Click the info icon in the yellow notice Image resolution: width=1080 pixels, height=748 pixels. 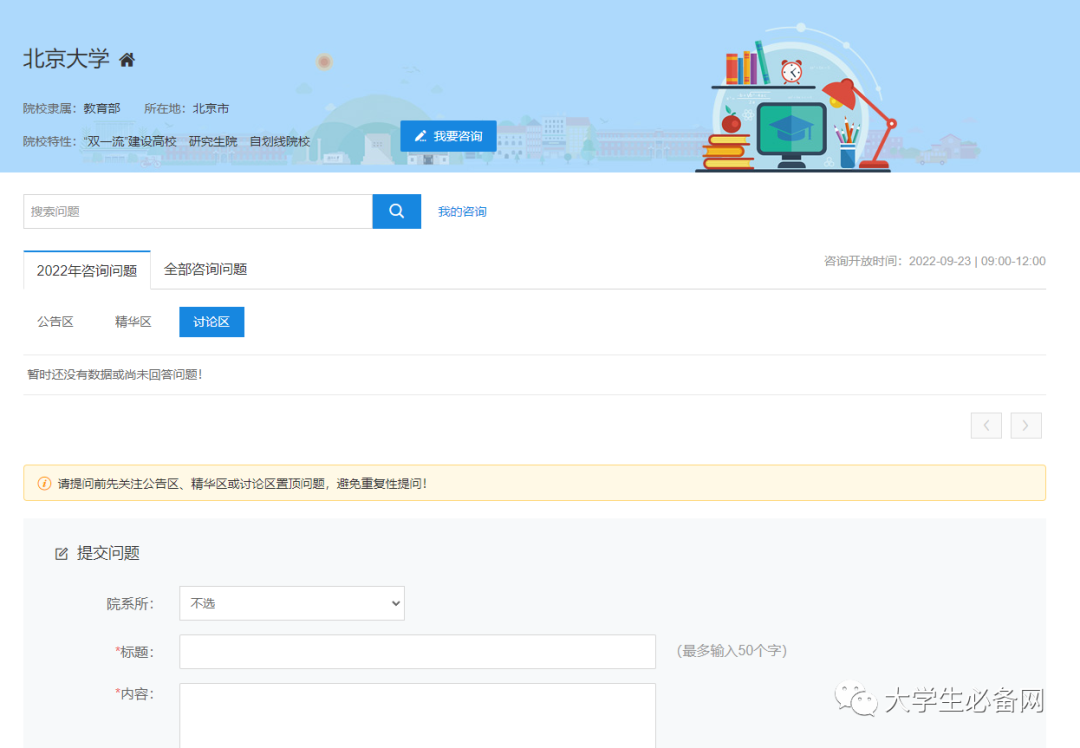(x=44, y=484)
